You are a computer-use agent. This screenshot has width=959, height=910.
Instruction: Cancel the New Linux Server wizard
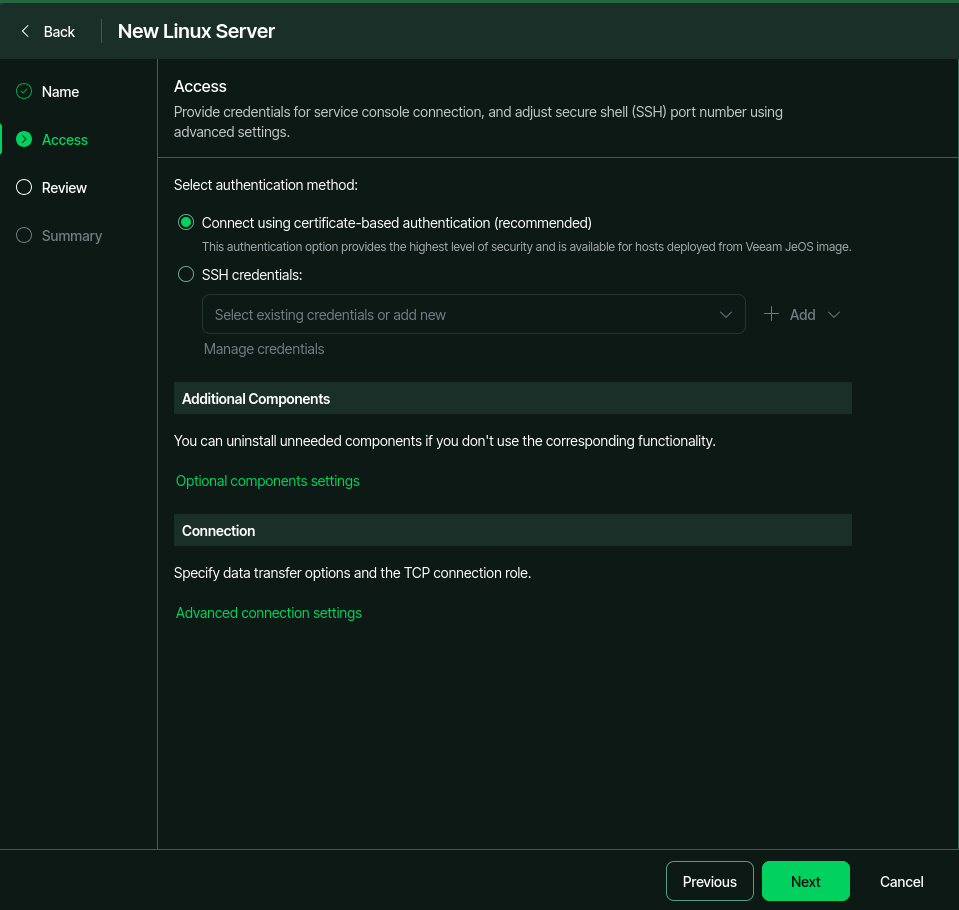pos(902,882)
